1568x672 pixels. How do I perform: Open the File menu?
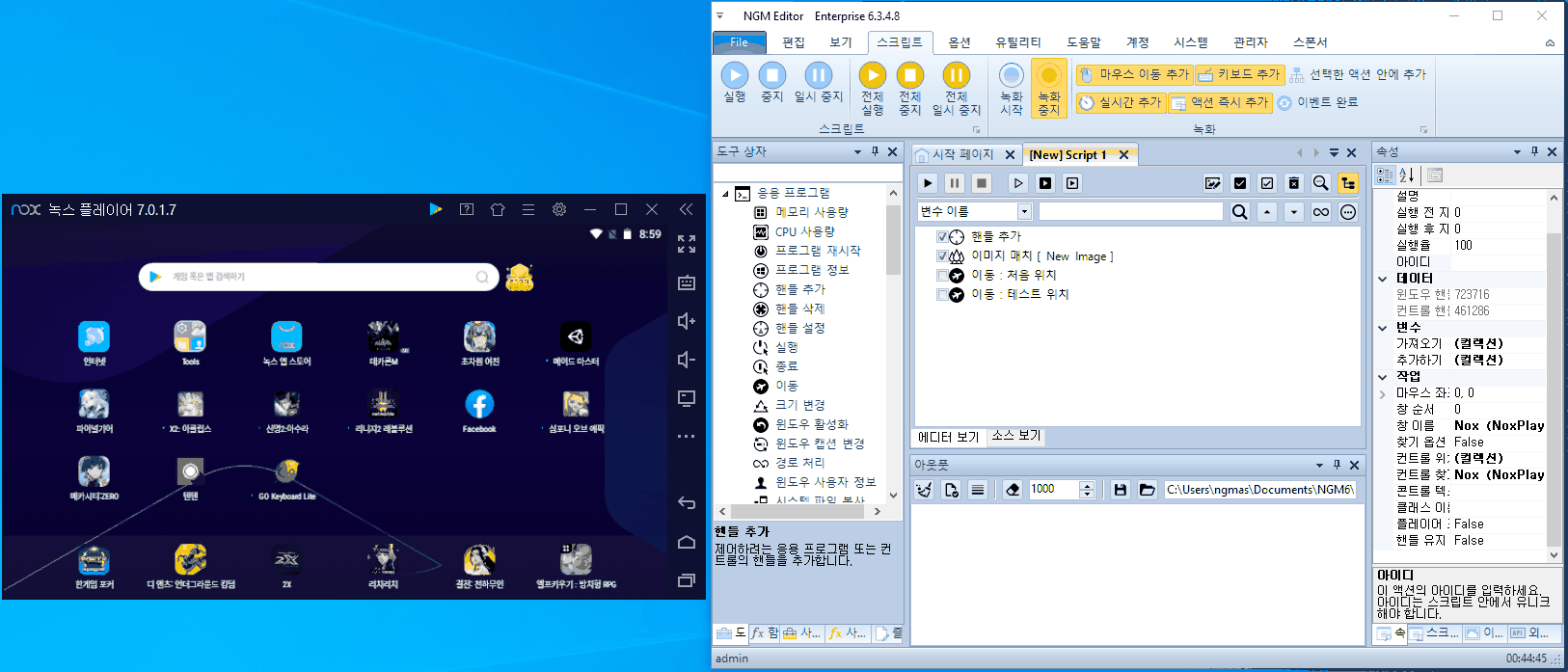[739, 42]
